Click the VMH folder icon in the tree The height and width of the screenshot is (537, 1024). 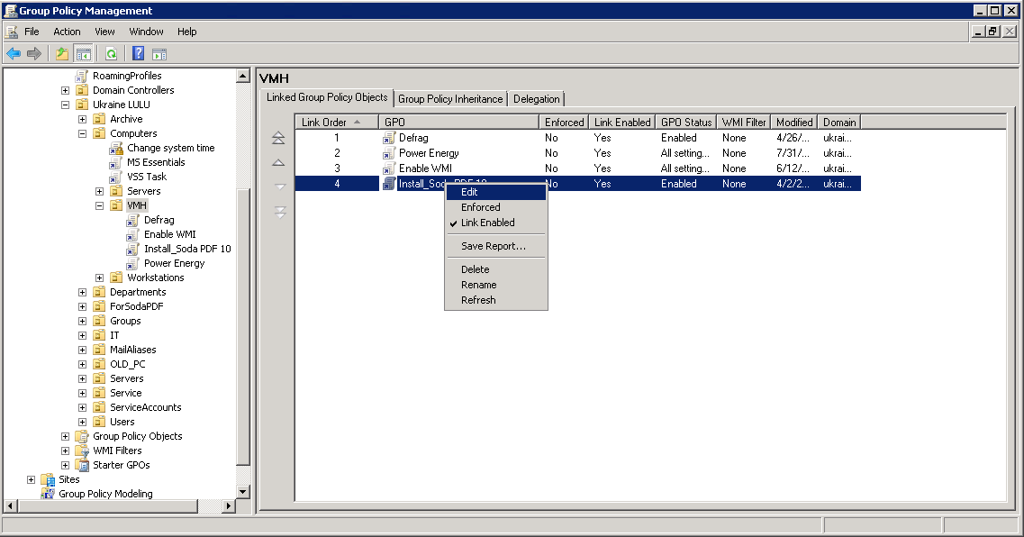click(x=116, y=206)
